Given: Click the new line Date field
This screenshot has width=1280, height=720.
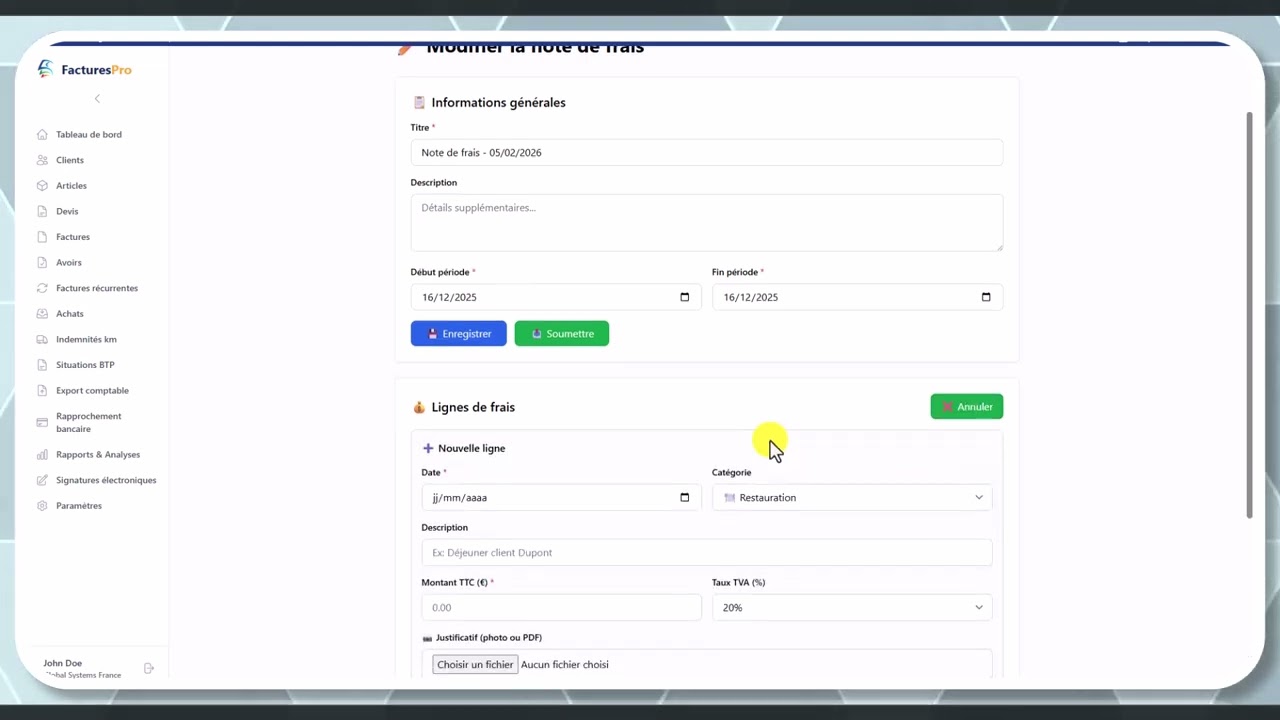Looking at the screenshot, I should tap(561, 497).
